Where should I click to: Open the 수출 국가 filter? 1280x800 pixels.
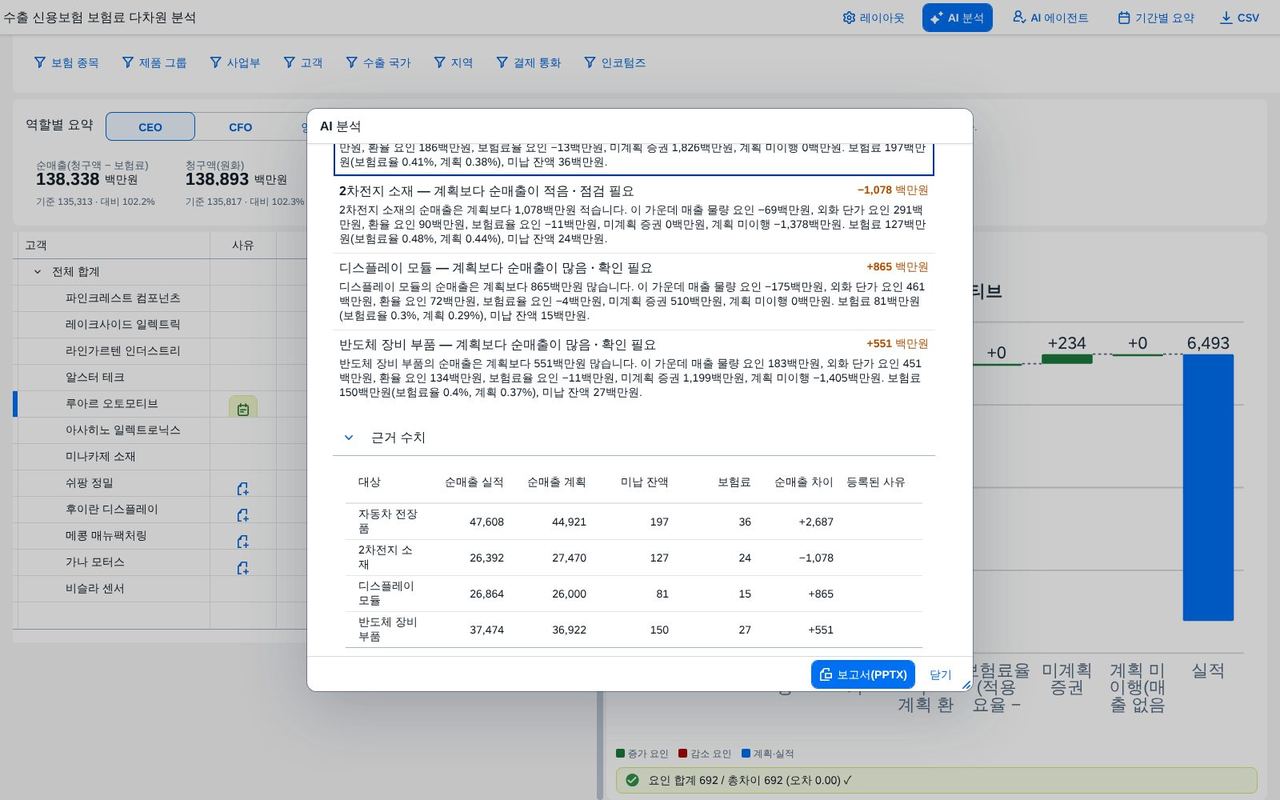tap(378, 62)
